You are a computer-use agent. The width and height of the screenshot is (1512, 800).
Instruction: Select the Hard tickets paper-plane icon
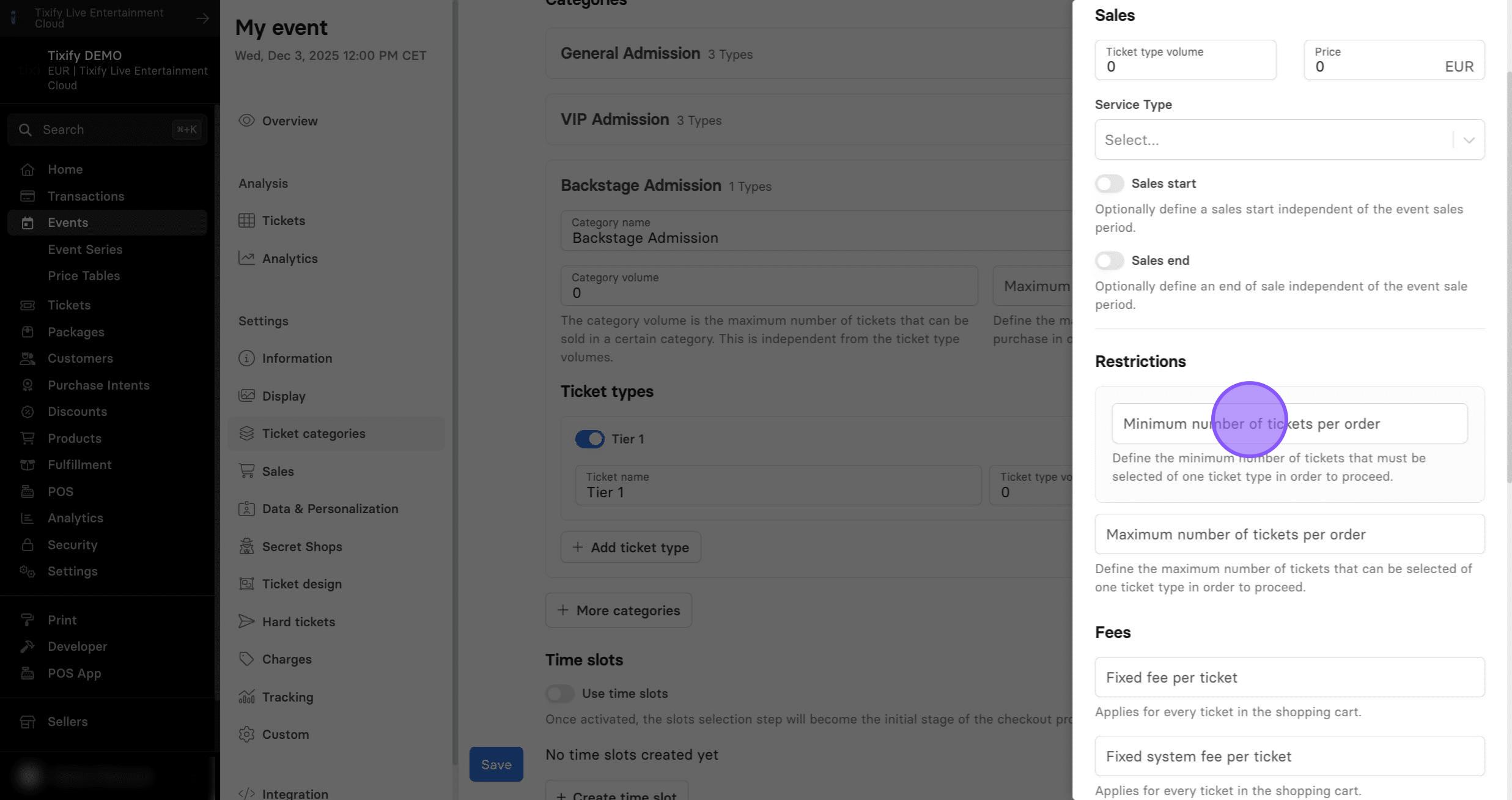click(x=246, y=621)
